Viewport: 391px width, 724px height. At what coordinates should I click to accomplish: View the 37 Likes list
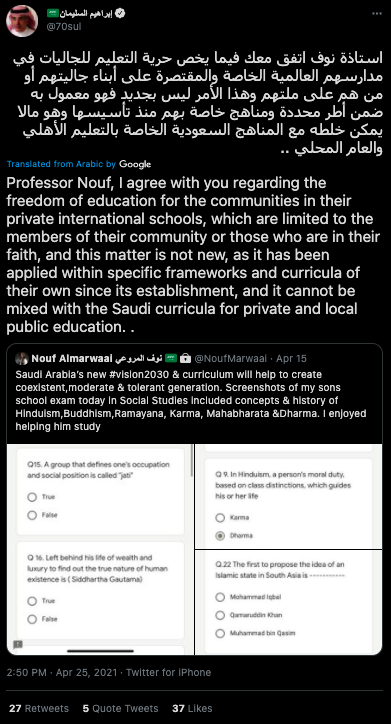point(192,708)
